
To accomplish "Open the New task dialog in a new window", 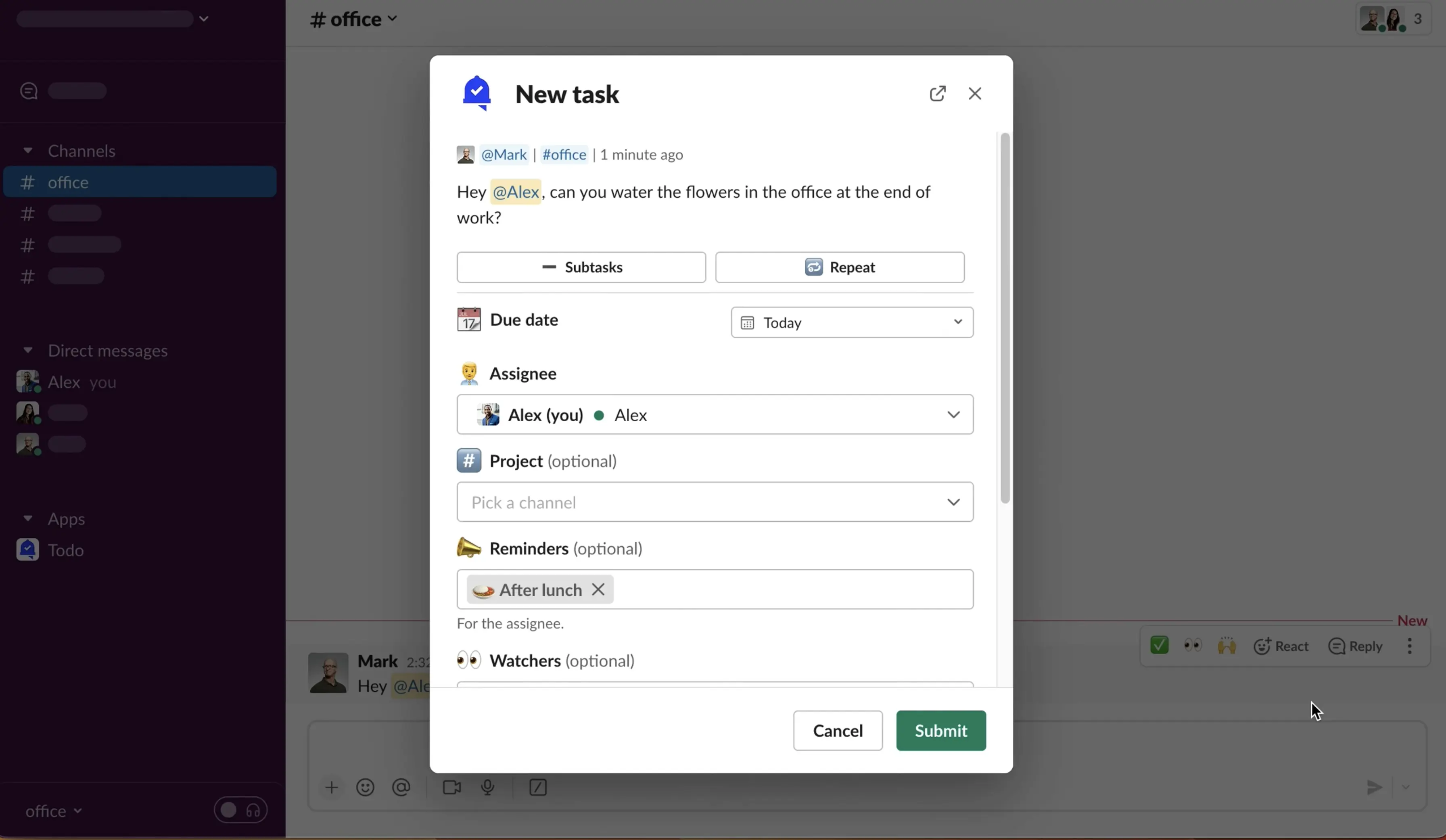I will (937, 94).
